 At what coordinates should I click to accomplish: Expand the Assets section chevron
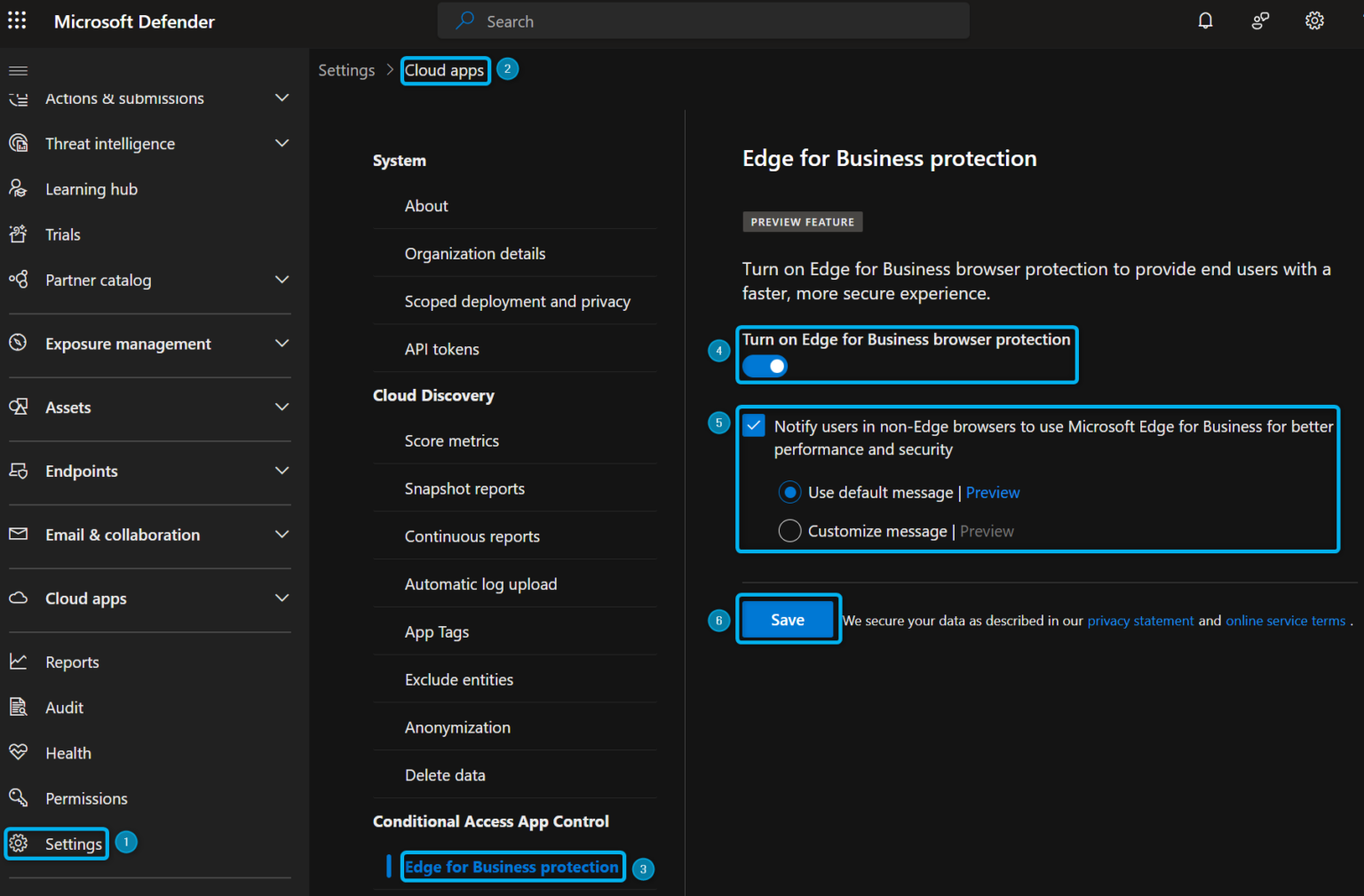pyautogui.click(x=282, y=408)
